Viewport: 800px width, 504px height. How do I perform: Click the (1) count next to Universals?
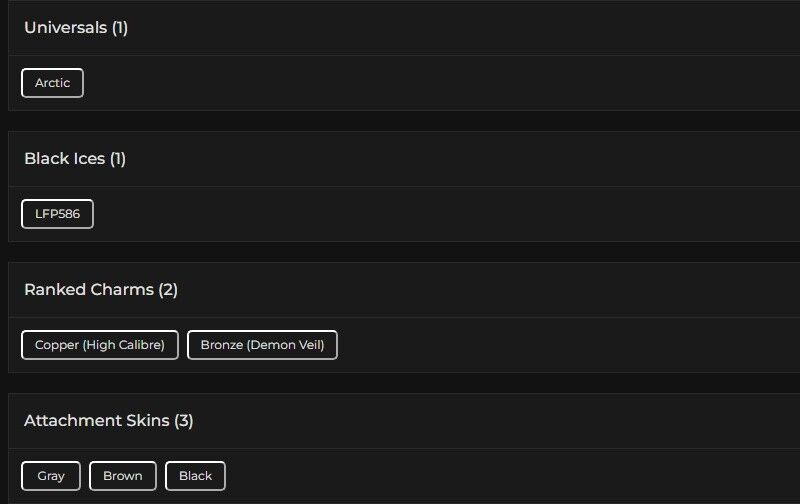pyautogui.click(x=120, y=28)
